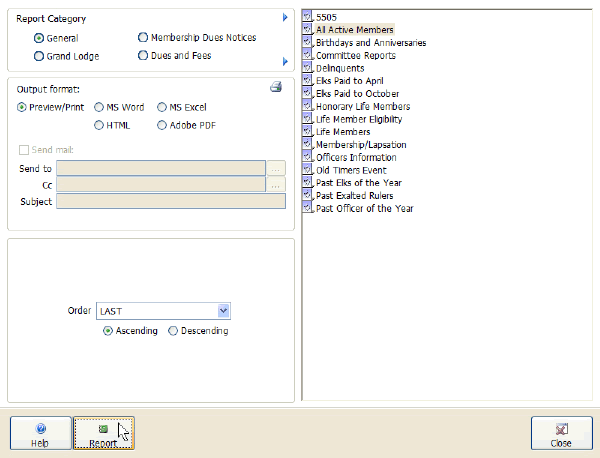Choose Adobe PDF output format
This screenshot has width=600, height=458.
pyautogui.click(x=161, y=126)
